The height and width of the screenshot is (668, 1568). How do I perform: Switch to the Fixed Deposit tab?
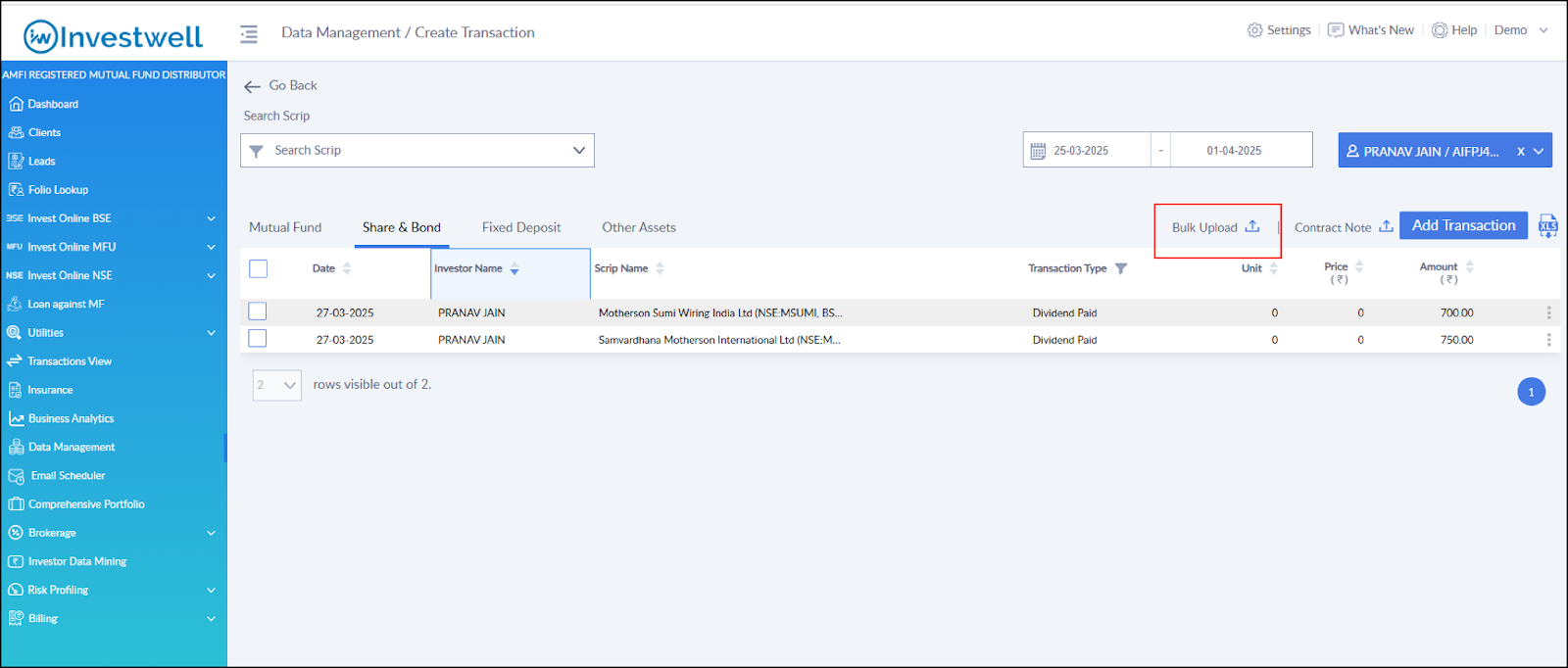pos(521,227)
